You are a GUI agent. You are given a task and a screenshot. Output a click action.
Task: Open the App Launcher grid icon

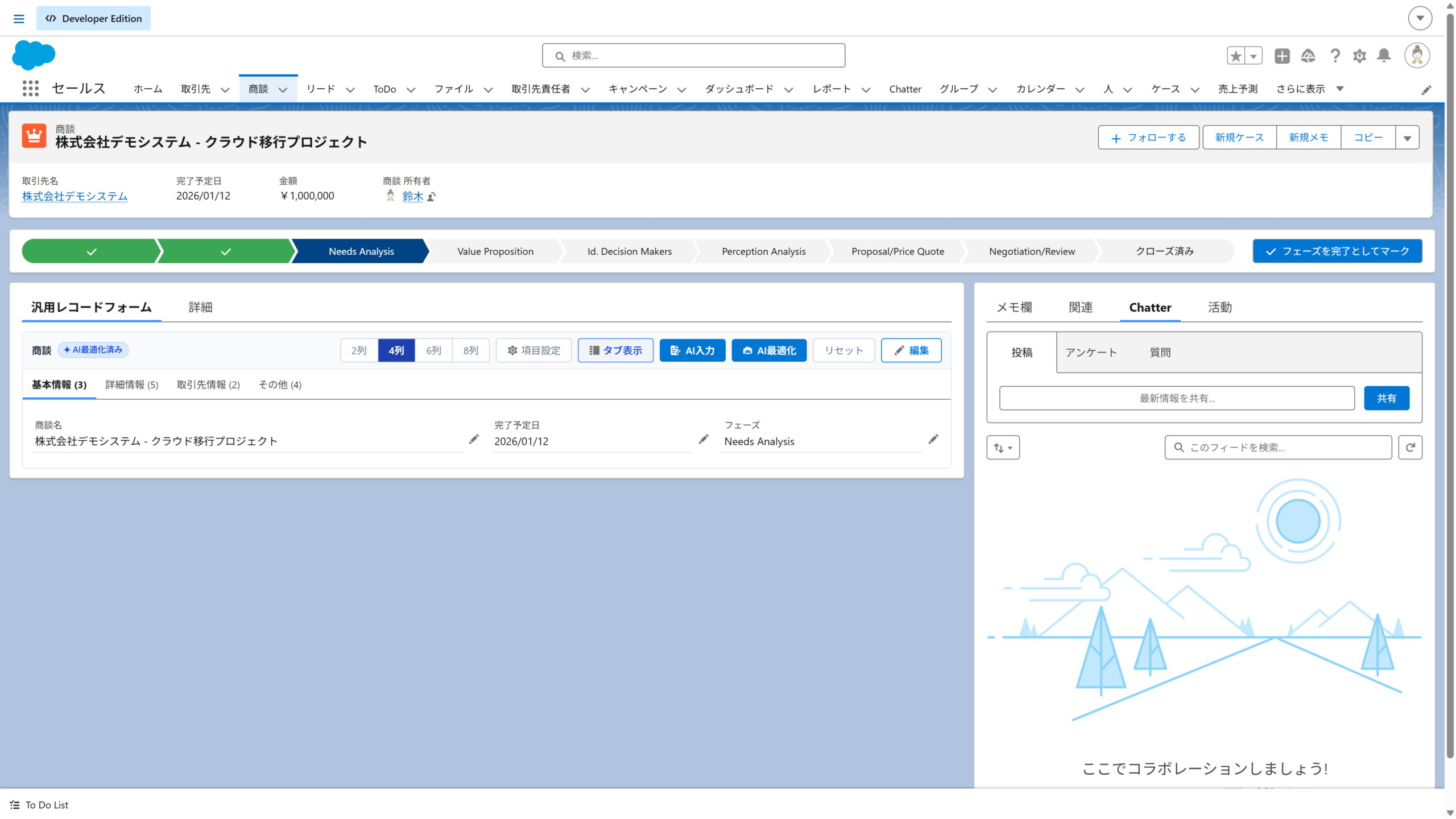pyautogui.click(x=30, y=88)
